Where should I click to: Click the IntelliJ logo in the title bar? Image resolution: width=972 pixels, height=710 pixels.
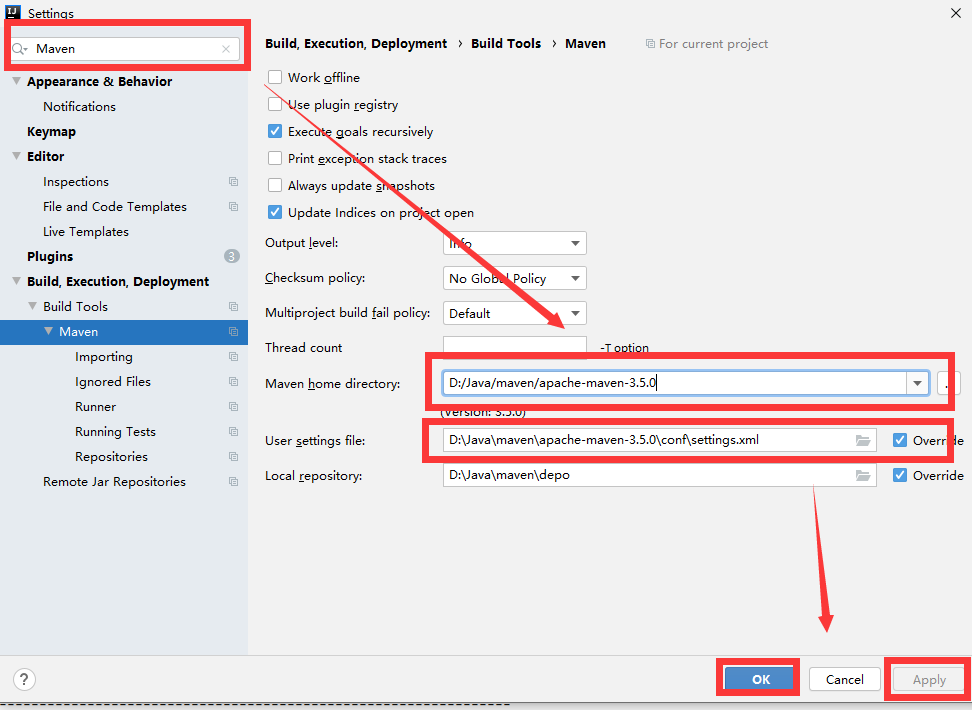tap(12, 12)
